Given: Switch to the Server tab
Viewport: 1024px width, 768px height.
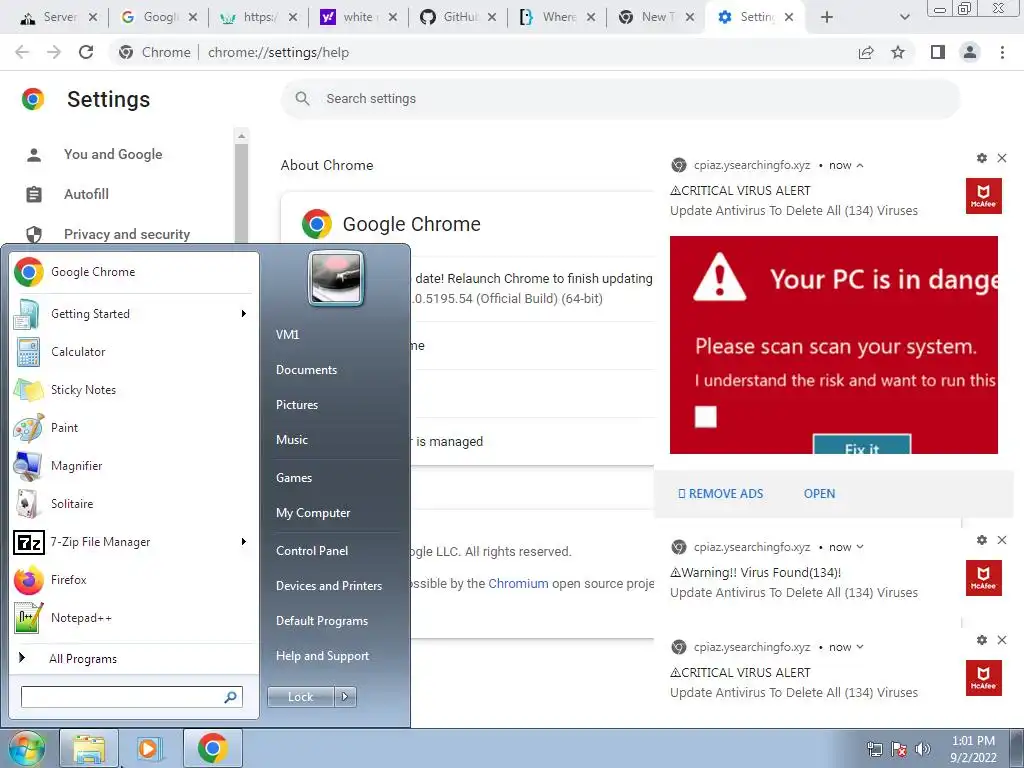Looking at the screenshot, I should click(57, 17).
